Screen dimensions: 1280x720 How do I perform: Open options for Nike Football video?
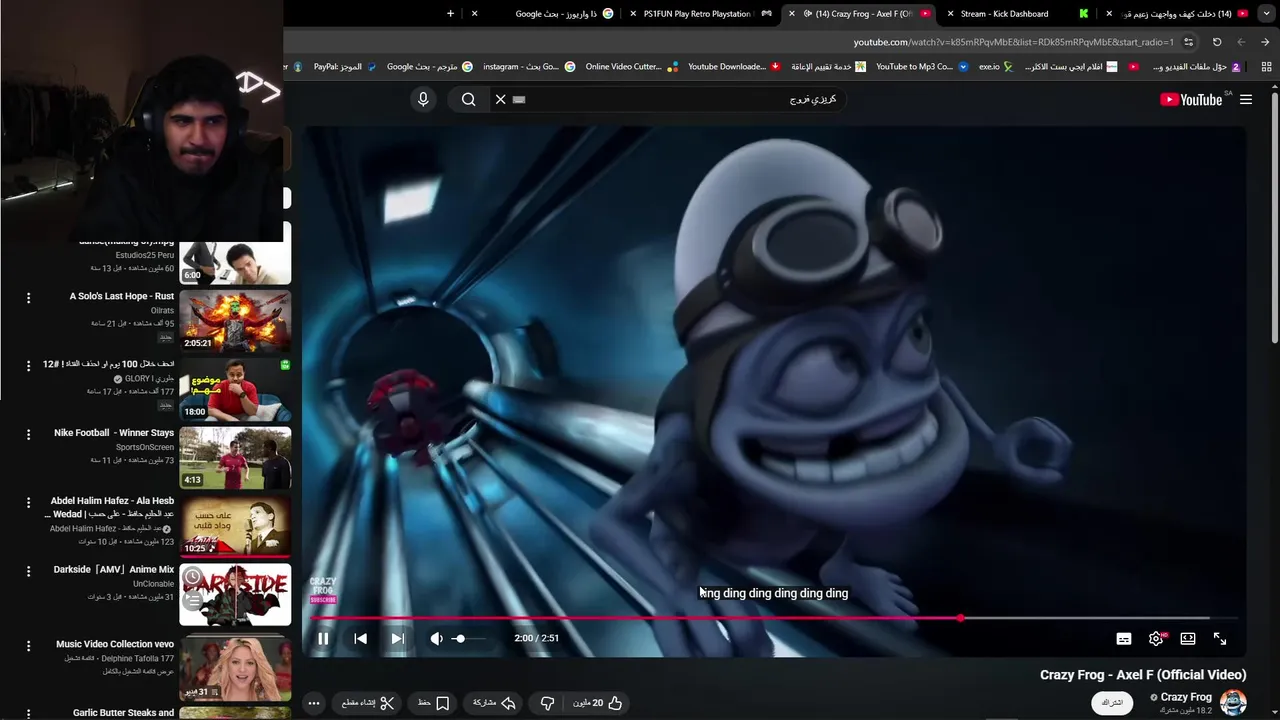28,435
